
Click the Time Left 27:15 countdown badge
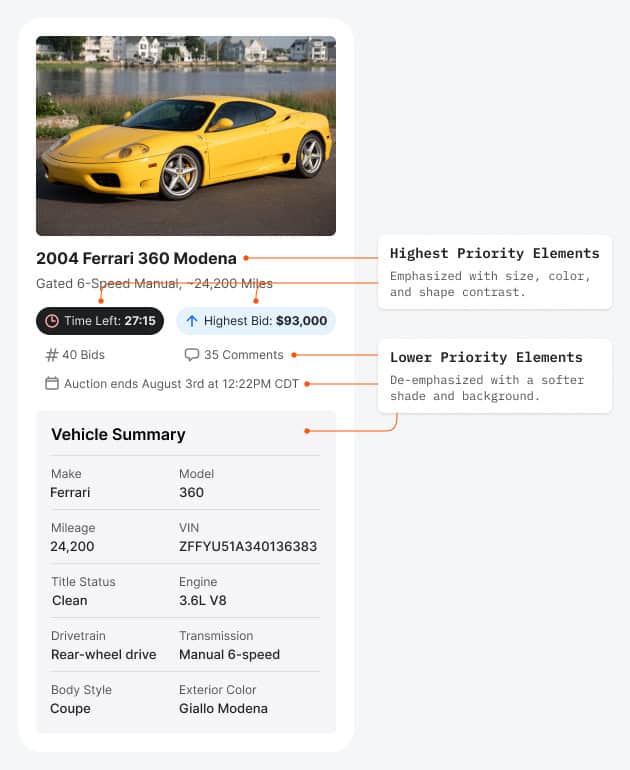click(x=100, y=321)
